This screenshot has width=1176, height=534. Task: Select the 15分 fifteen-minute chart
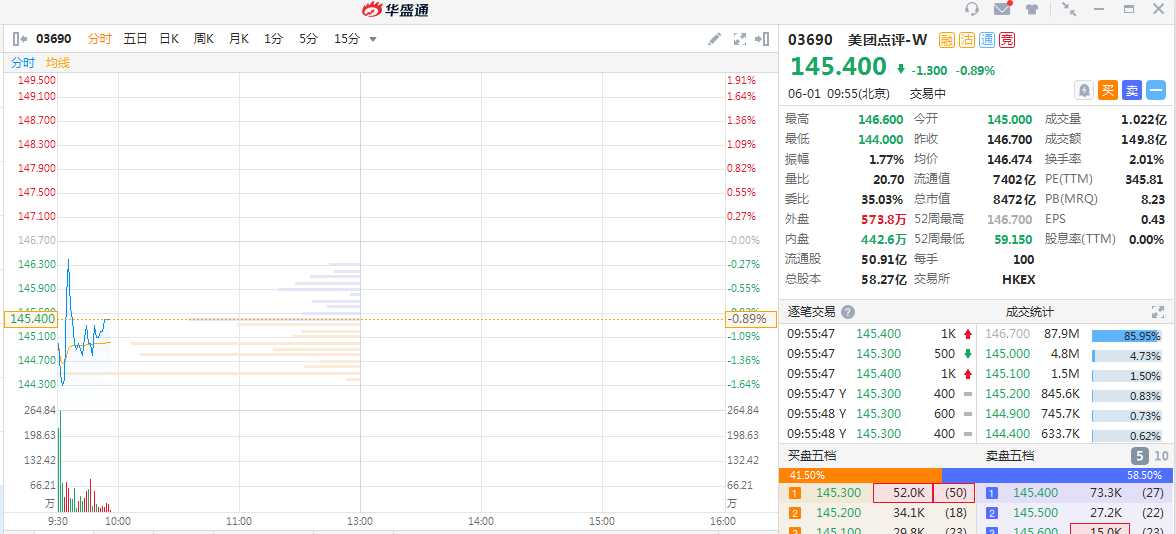(x=346, y=39)
